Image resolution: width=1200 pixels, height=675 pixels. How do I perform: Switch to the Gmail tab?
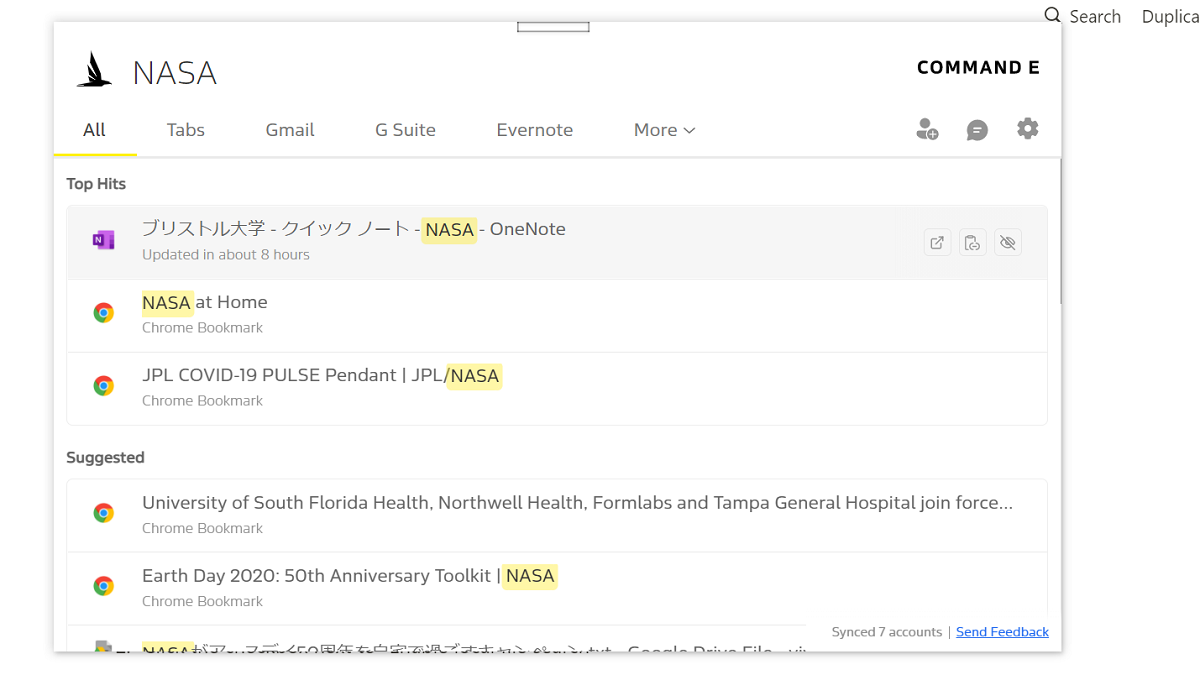coord(290,130)
